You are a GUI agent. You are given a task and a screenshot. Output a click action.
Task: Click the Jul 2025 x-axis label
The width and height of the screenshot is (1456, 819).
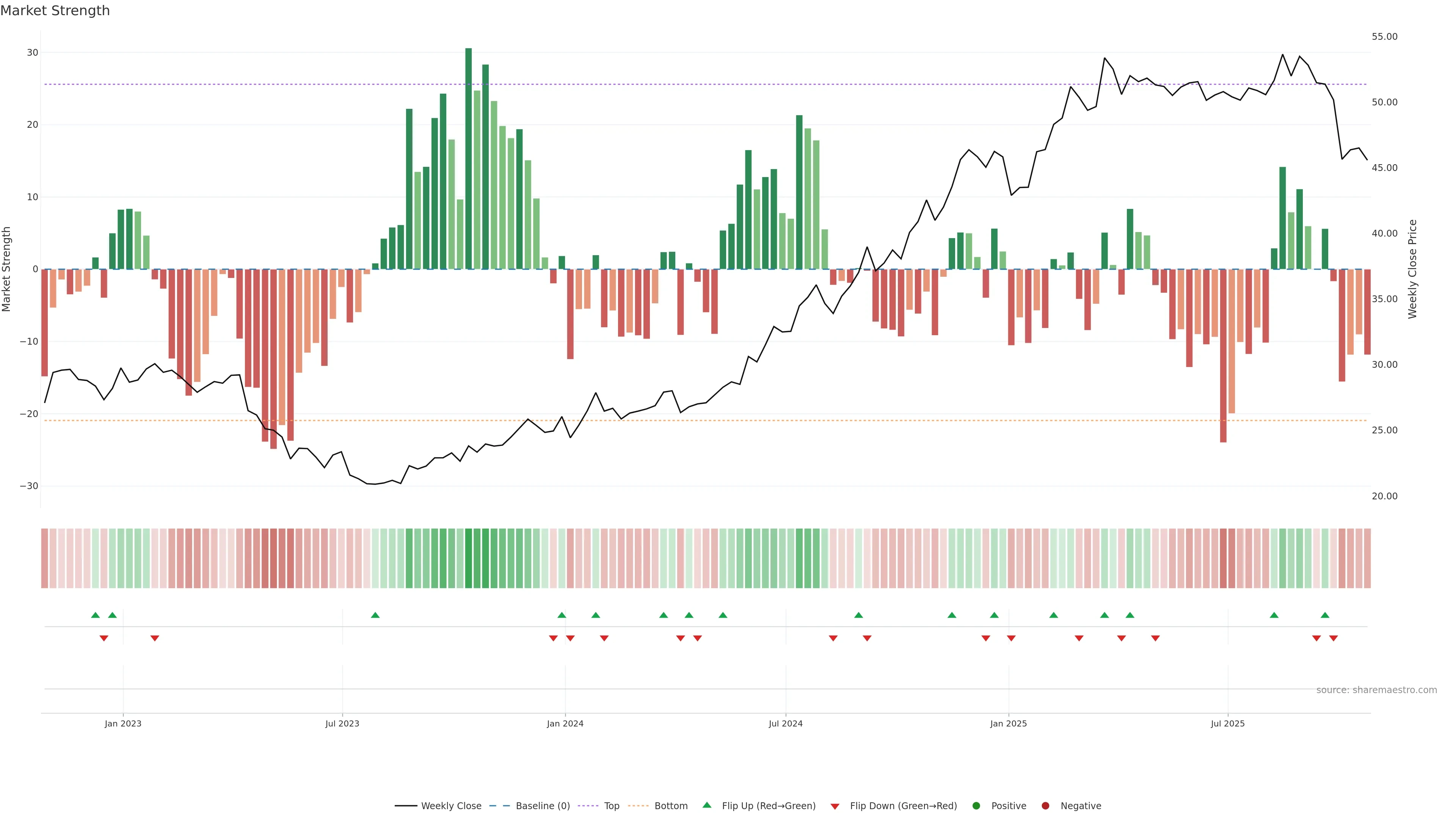[x=1227, y=723]
